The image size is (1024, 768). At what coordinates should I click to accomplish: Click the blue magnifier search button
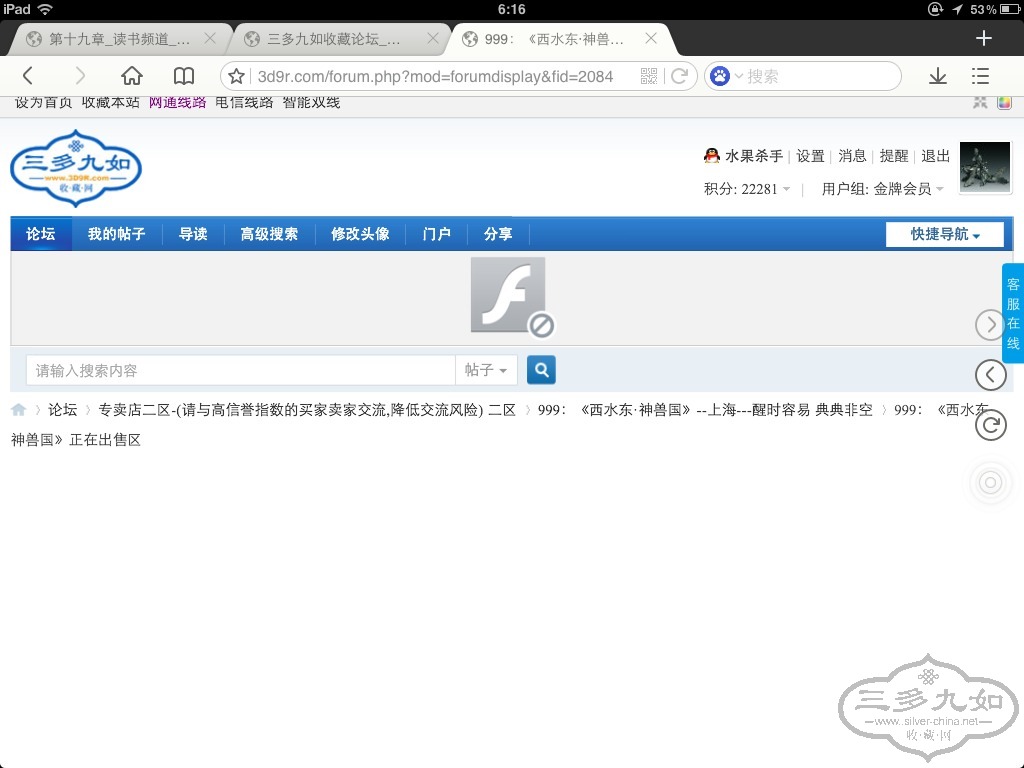pos(541,370)
